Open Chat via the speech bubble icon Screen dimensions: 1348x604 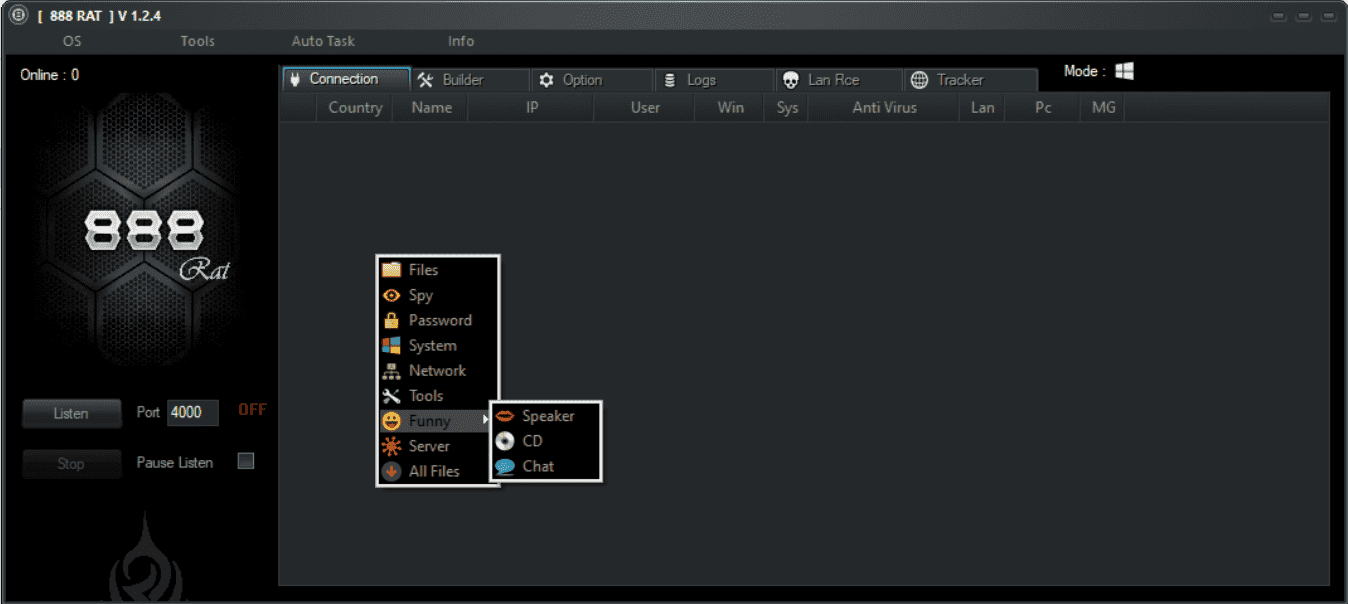coord(505,466)
